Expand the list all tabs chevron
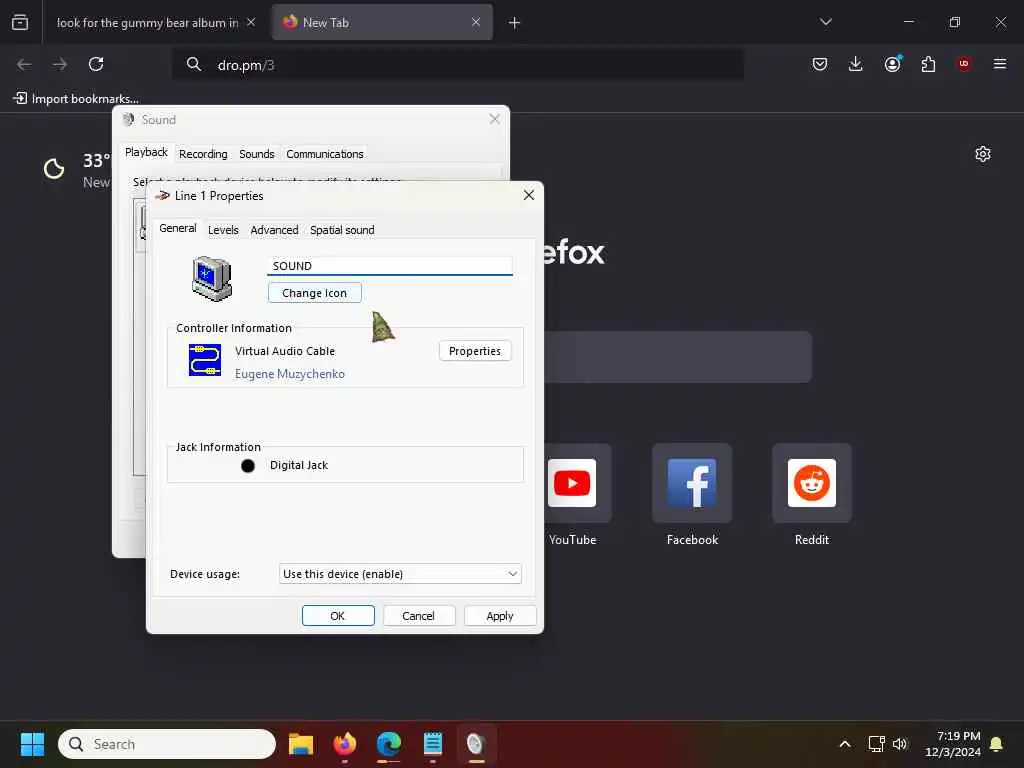1024x768 pixels. pyautogui.click(x=826, y=22)
